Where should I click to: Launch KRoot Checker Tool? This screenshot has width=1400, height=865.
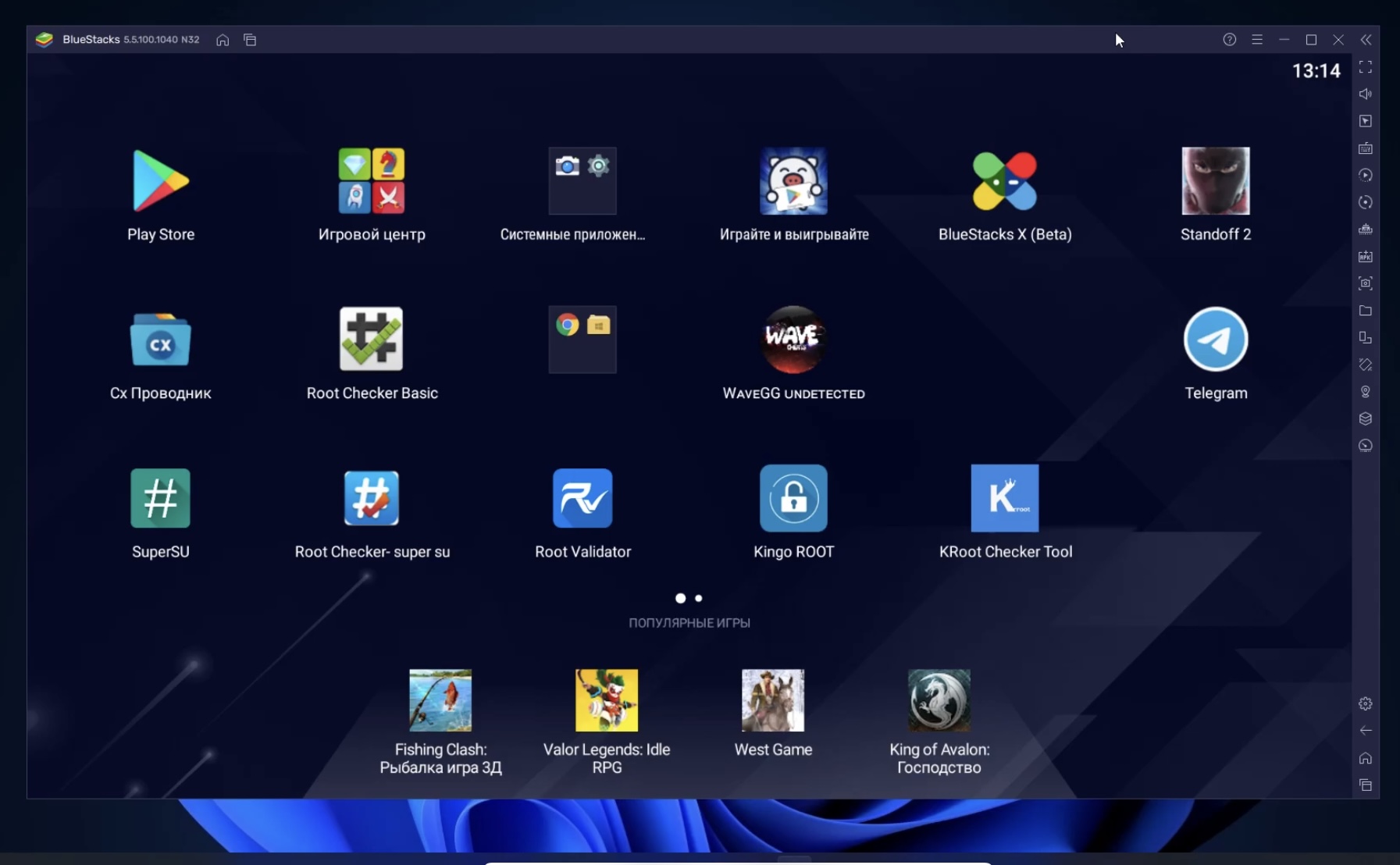point(1005,498)
